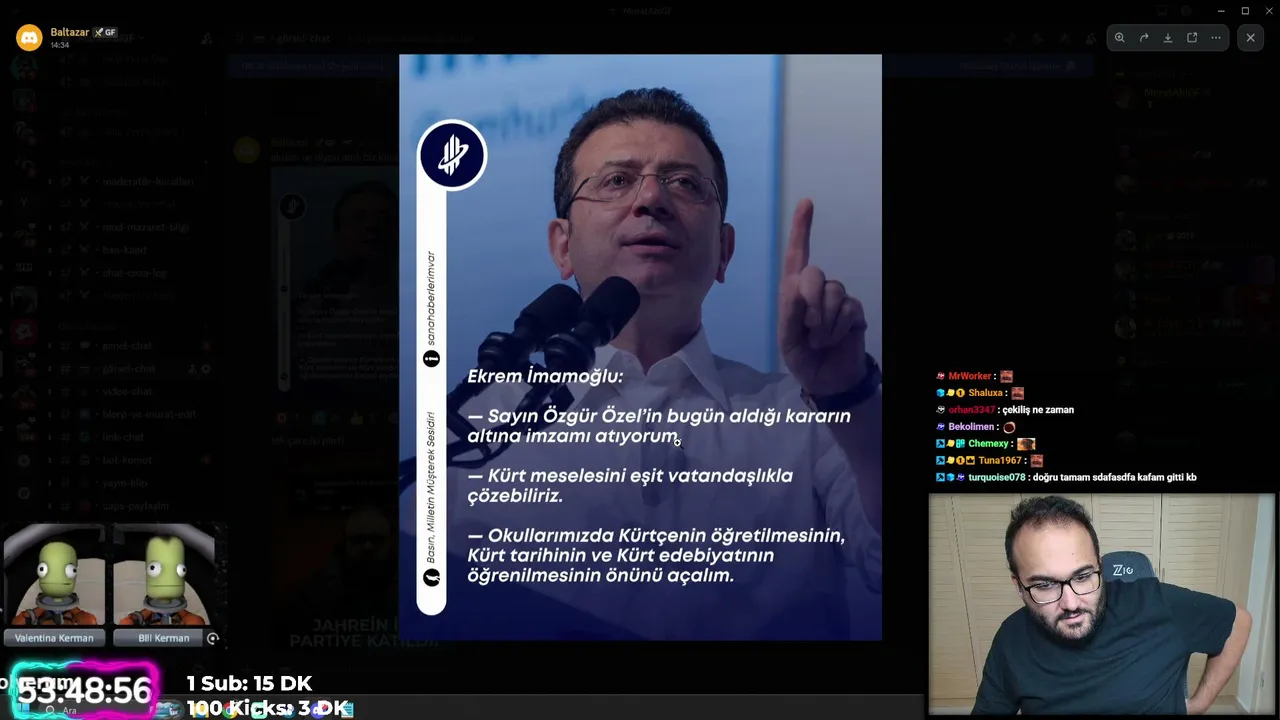Open the three-dots more options menu

pos(1216,38)
